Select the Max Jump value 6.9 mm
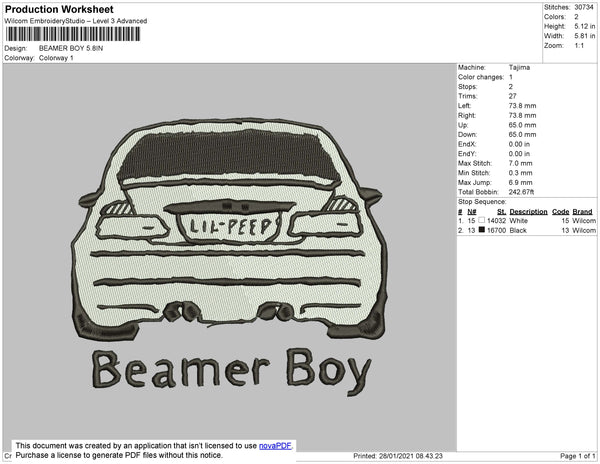Screen dimensions: 600x464 pyautogui.click(x=520, y=182)
